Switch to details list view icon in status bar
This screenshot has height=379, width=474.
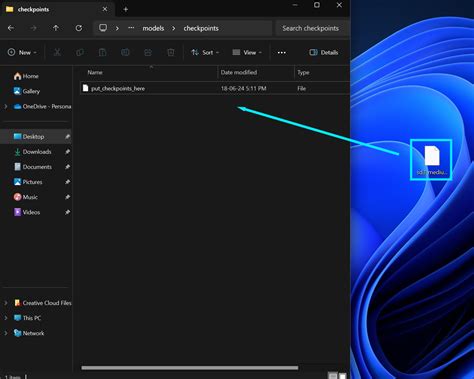[x=332, y=376]
